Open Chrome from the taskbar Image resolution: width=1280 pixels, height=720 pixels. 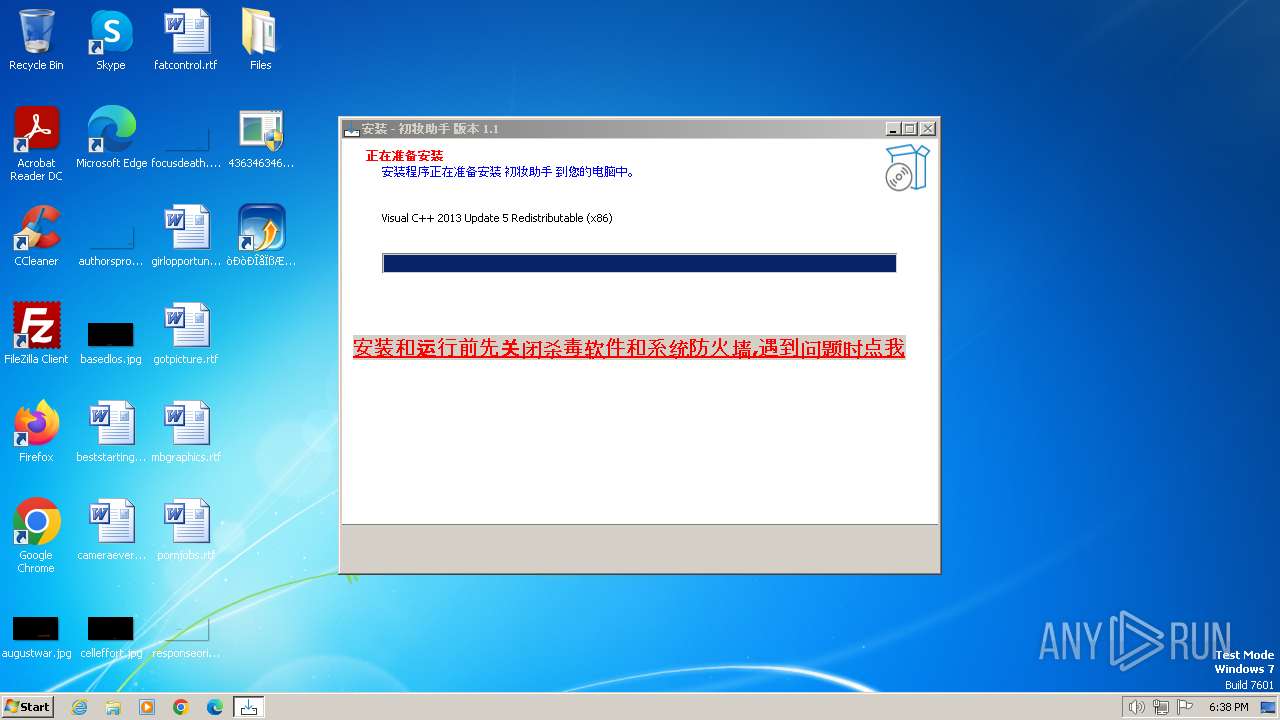(x=181, y=707)
